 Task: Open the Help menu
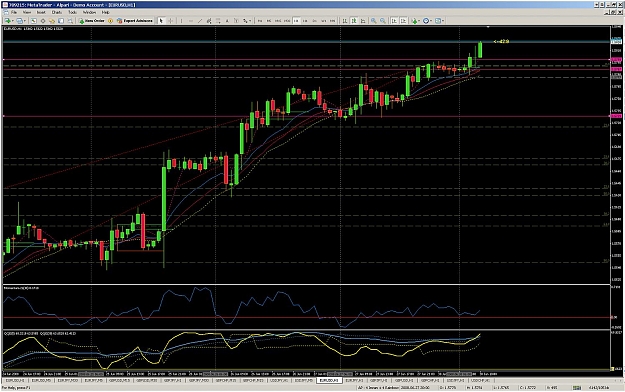pyautogui.click(x=106, y=12)
